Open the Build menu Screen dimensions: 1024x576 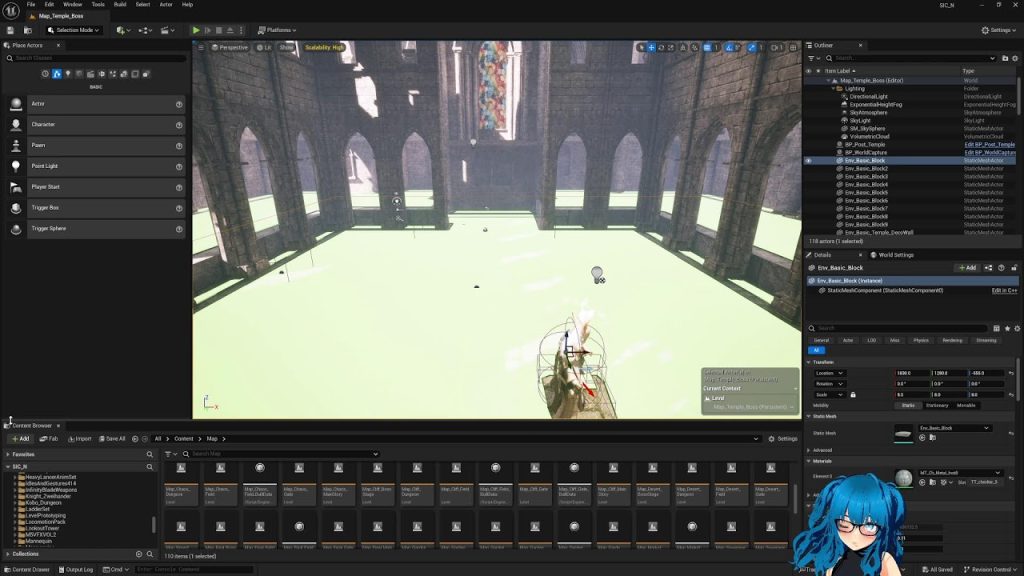(x=119, y=5)
